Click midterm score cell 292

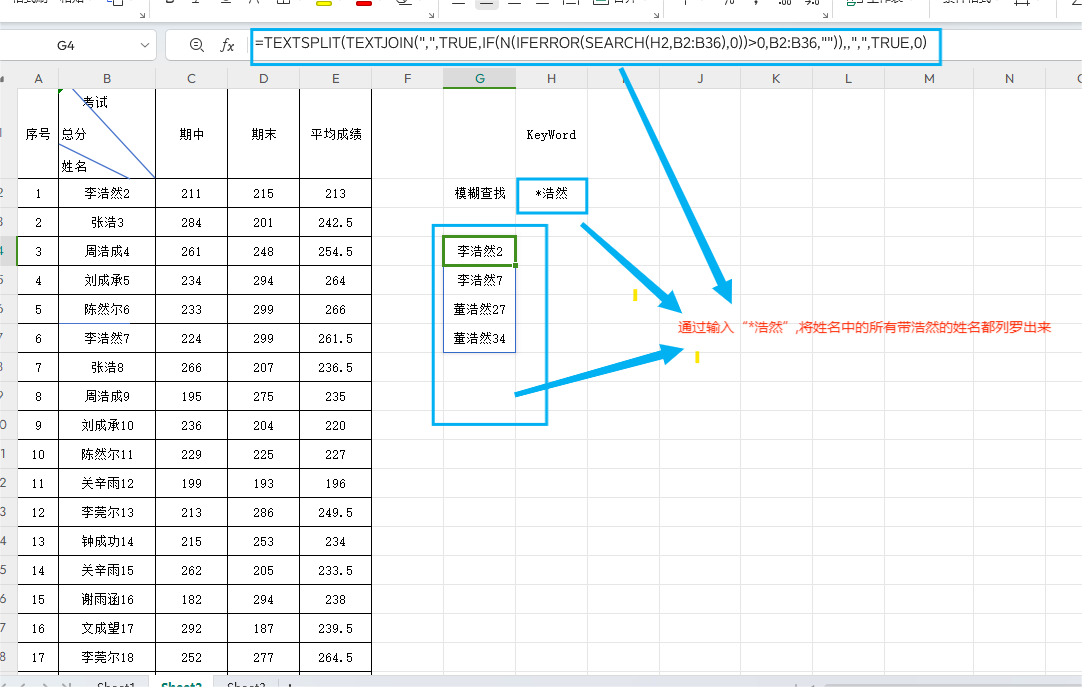click(x=191, y=628)
